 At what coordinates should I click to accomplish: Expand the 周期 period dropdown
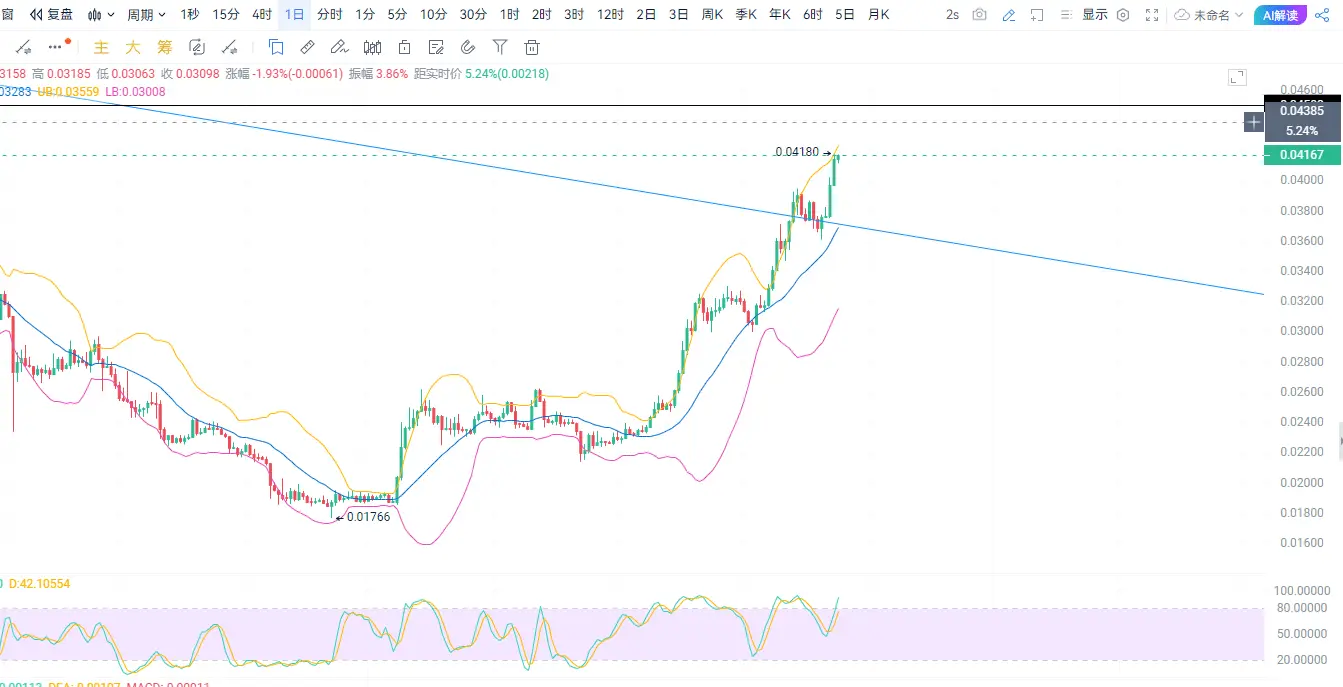(x=146, y=15)
